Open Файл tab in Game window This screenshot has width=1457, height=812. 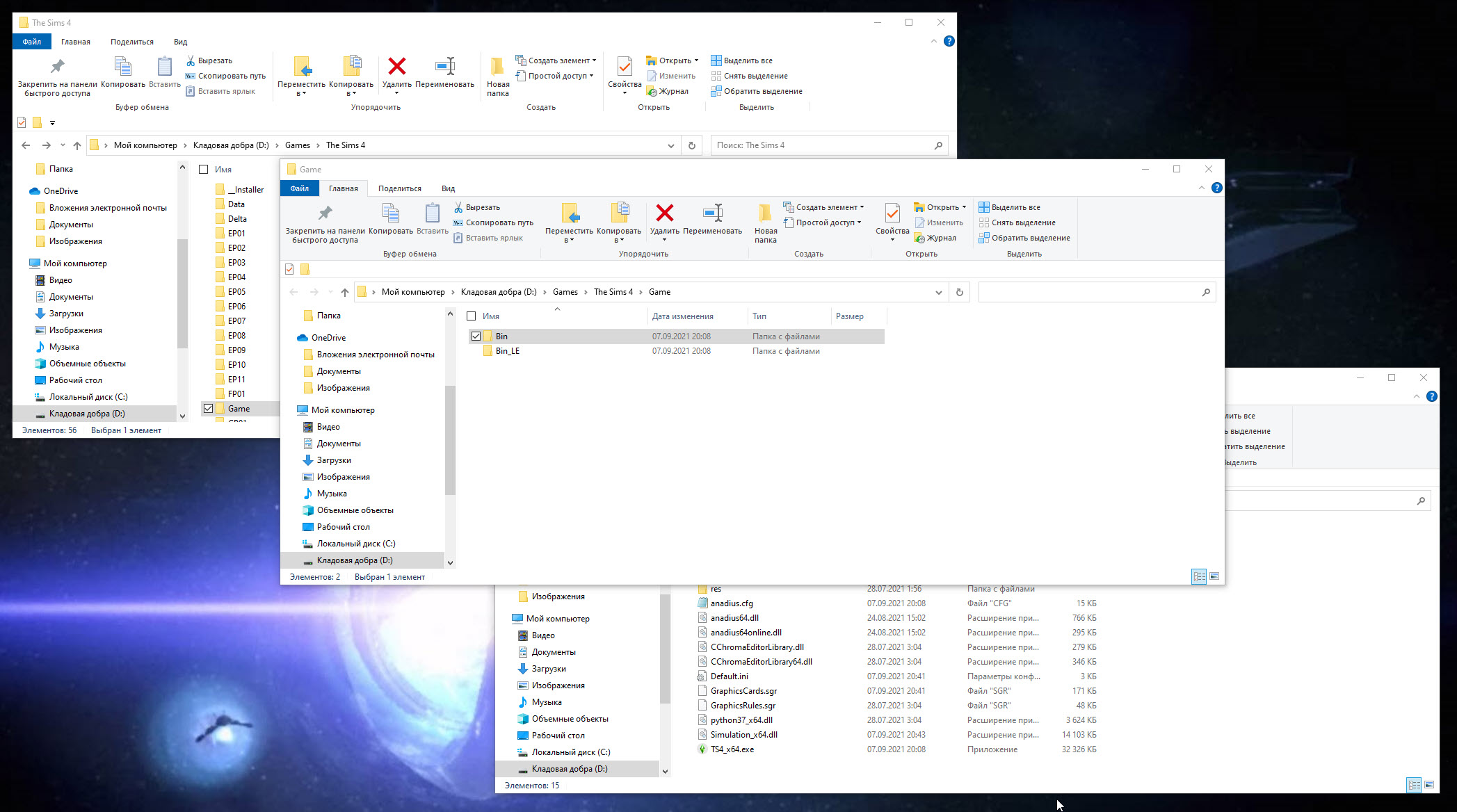point(299,188)
